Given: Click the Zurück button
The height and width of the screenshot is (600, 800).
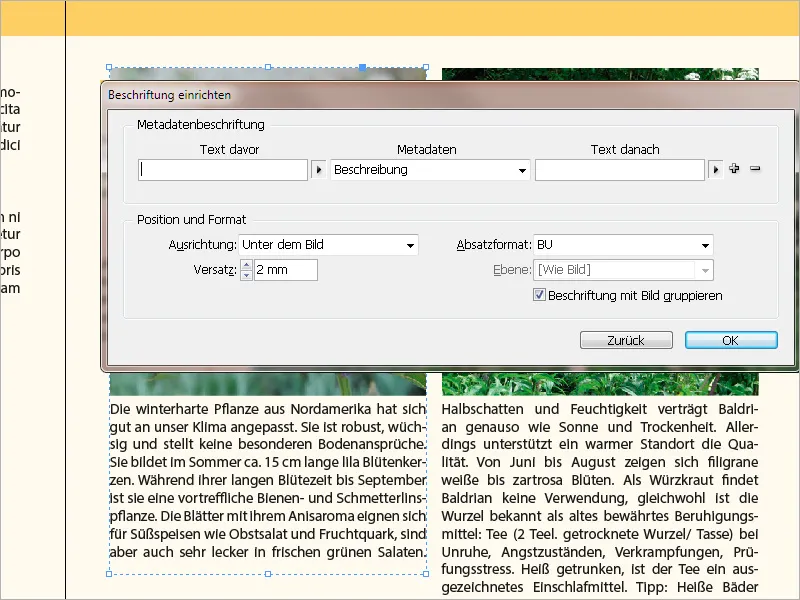Looking at the screenshot, I should coord(626,339).
